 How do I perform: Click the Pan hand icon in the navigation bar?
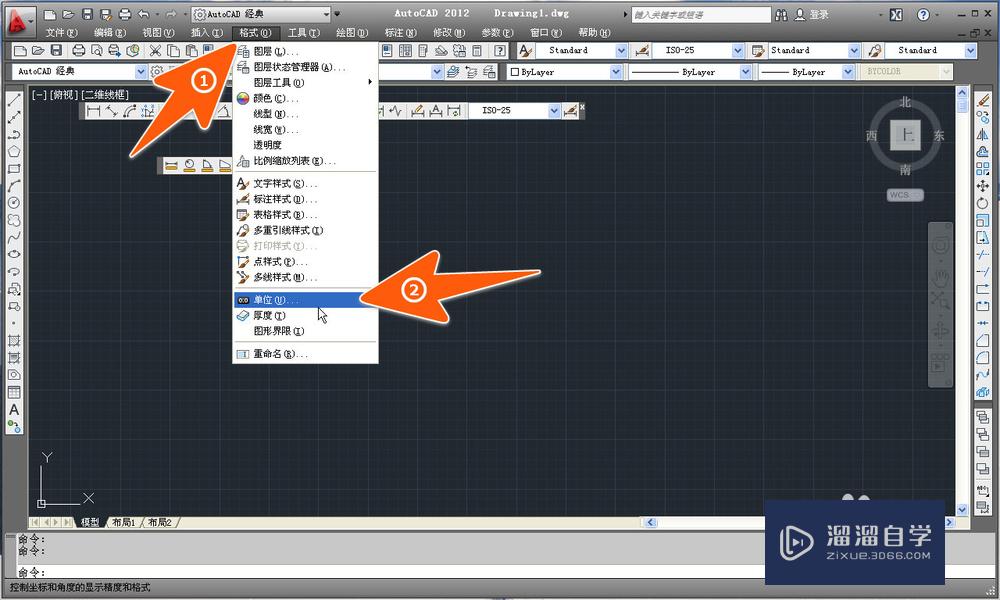coord(940,277)
